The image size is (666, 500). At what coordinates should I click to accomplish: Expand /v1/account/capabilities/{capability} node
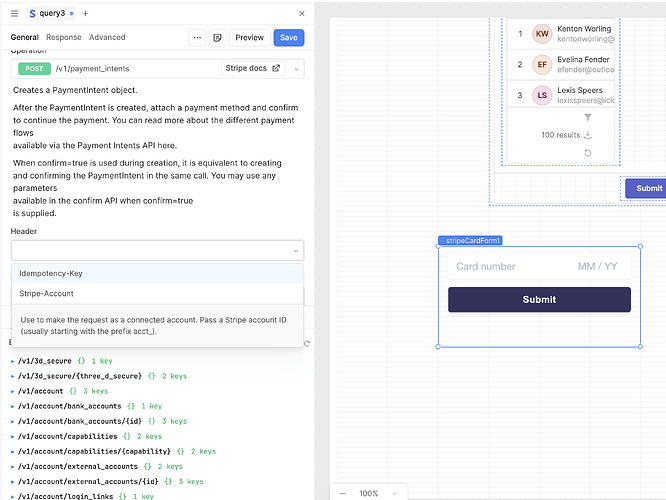12,452
